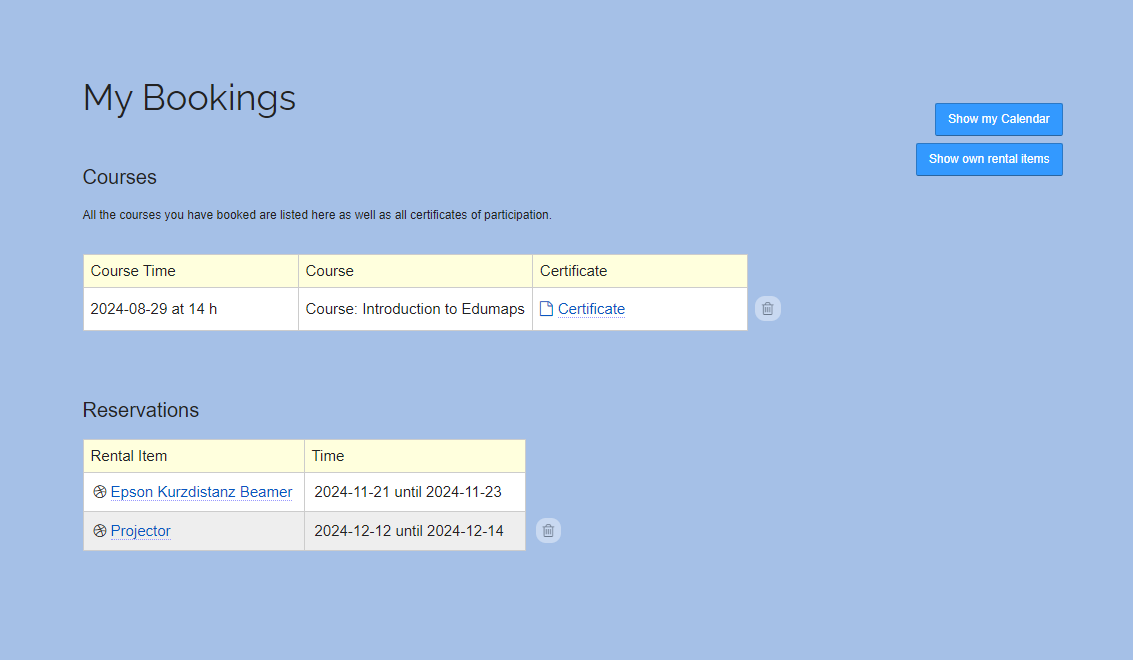Viewport: 1133px width, 660px height.
Task: Click the 'Course' column header
Action: tap(415, 271)
